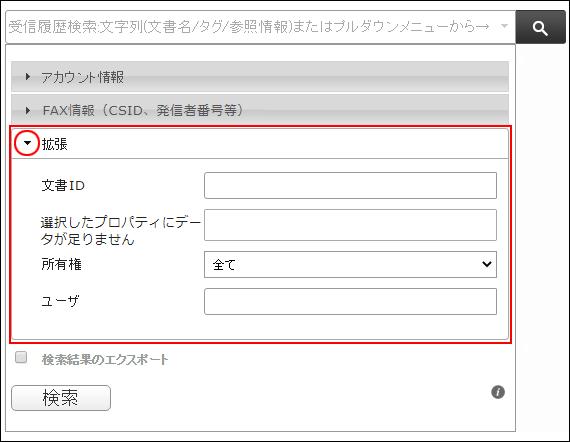Click the 拡張 header label
570x442 pixels.
coord(55,144)
